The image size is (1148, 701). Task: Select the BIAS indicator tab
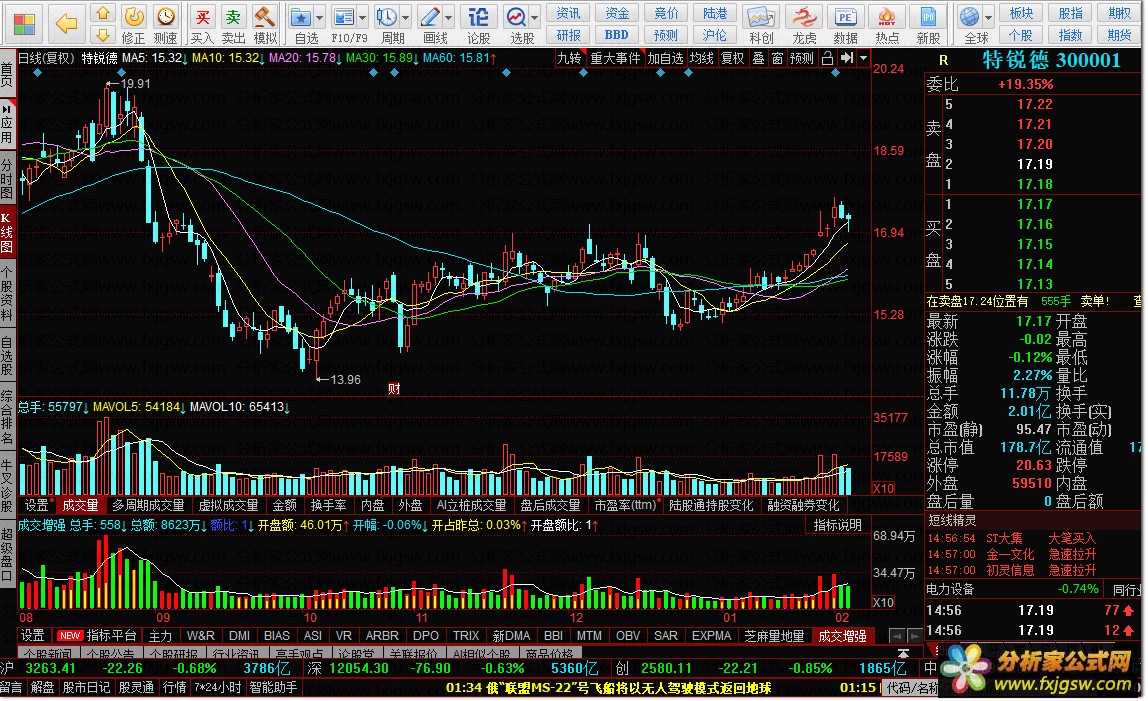(277, 636)
